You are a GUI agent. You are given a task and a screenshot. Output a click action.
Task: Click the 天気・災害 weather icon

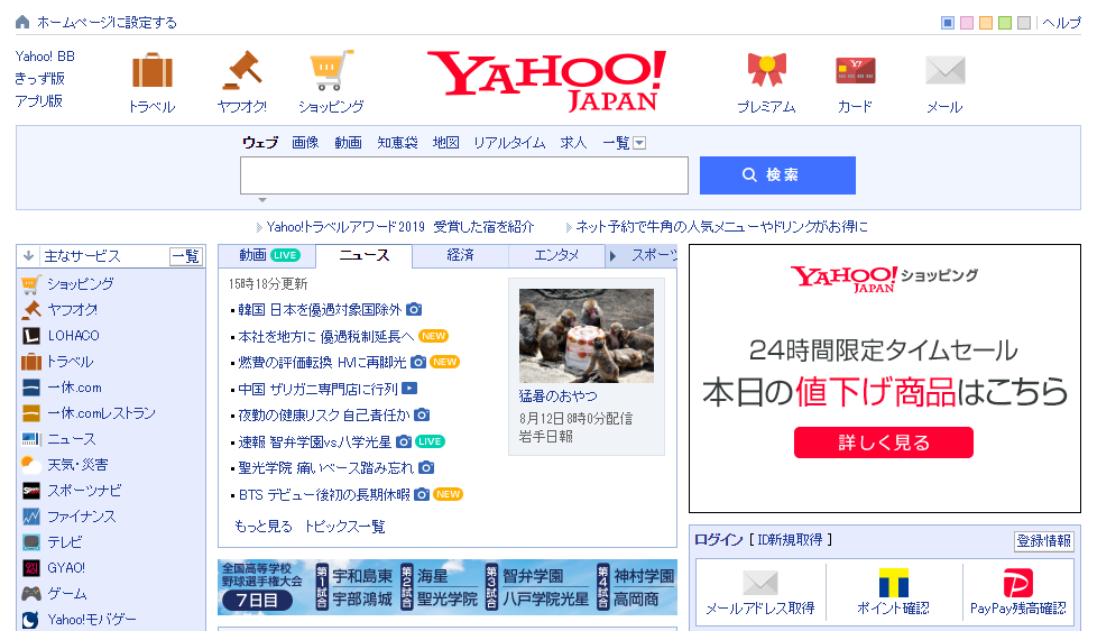tap(31, 465)
